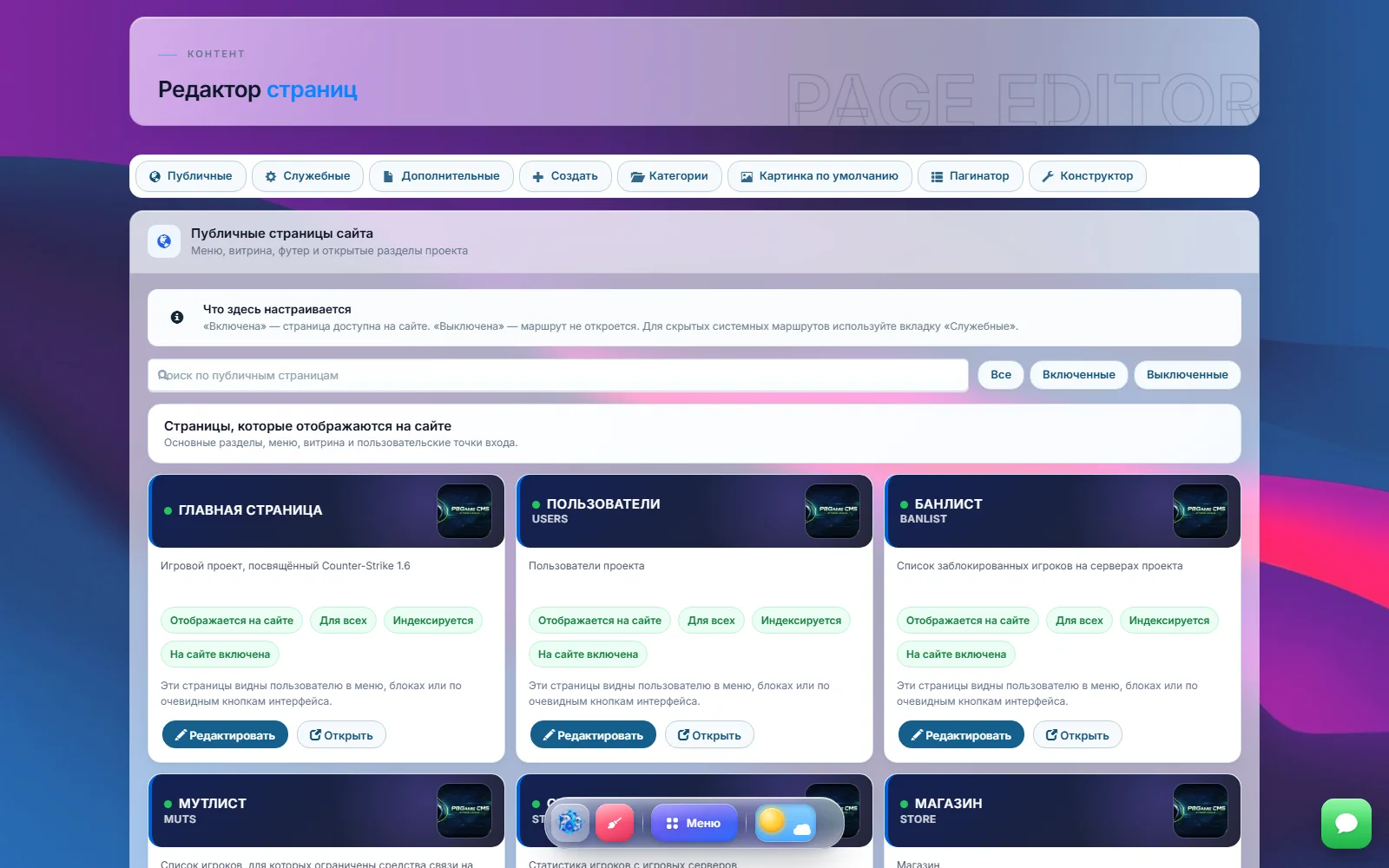The image size is (1389, 868).
Task: Click the blue cube logo in the dock
Action: click(x=569, y=822)
